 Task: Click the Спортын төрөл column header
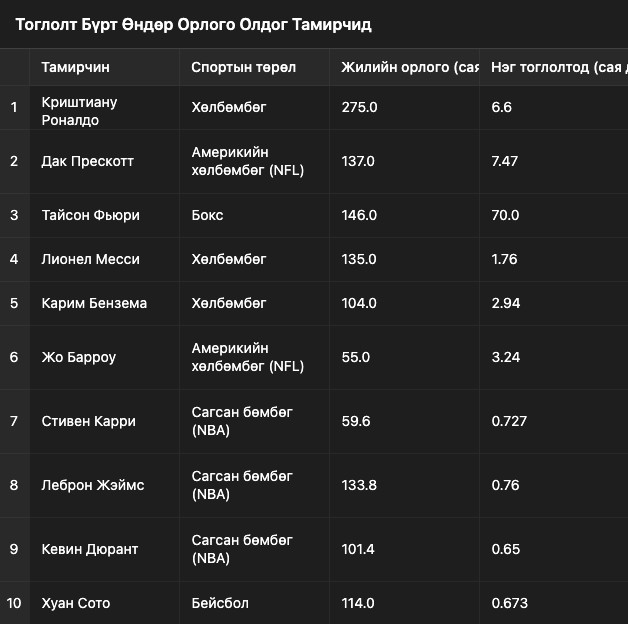tap(254, 67)
